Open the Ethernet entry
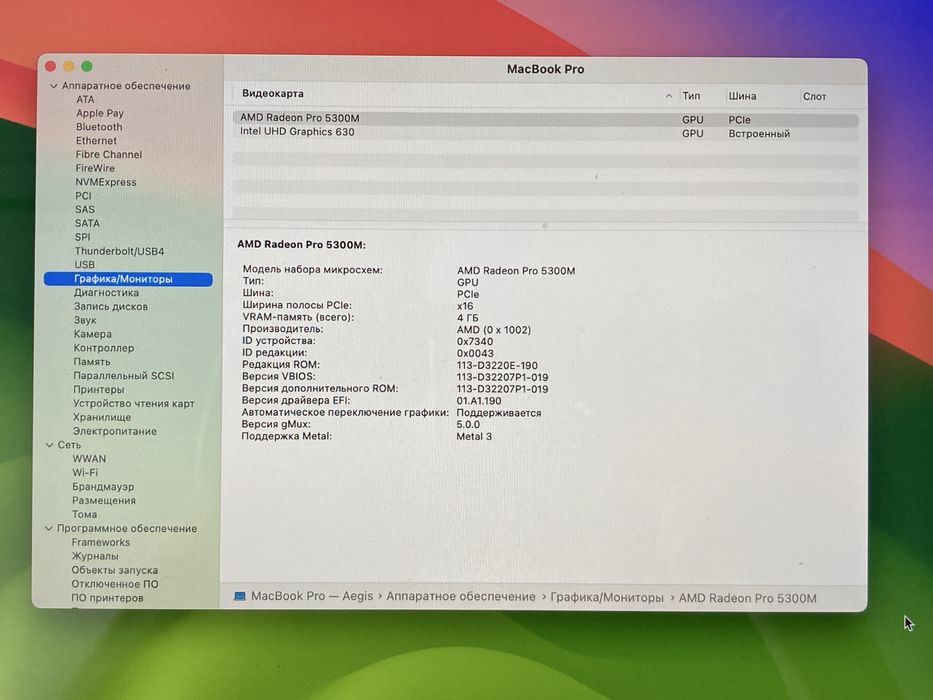This screenshot has width=933, height=700. pos(96,140)
